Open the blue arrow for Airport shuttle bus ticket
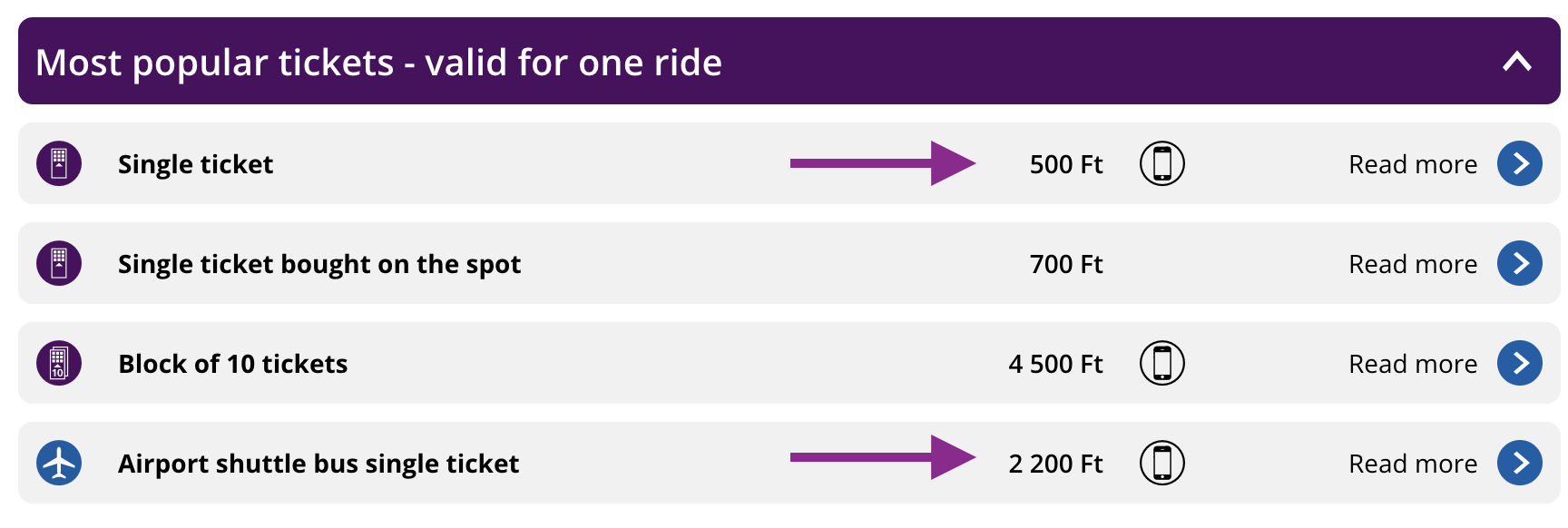 pyautogui.click(x=1520, y=463)
